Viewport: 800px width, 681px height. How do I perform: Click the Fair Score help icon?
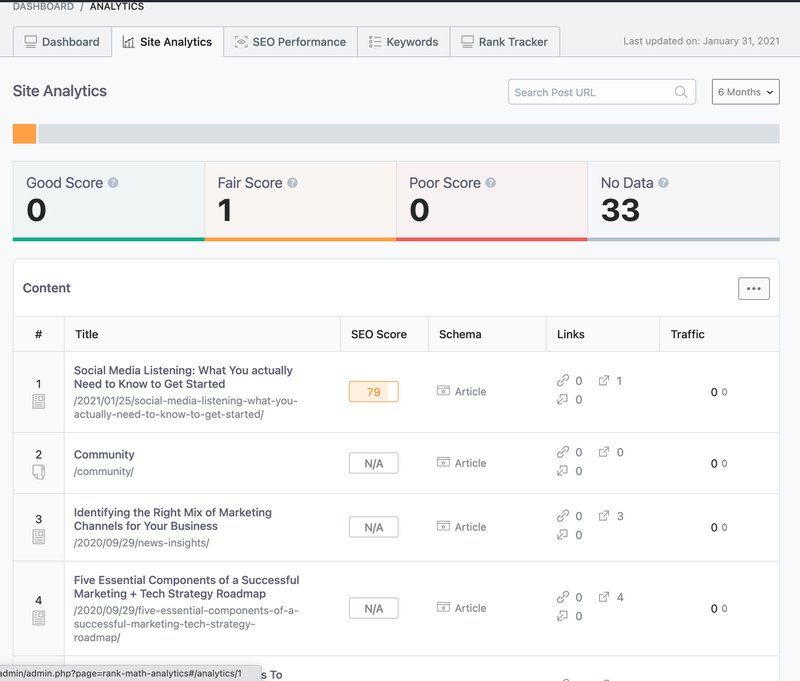292,183
